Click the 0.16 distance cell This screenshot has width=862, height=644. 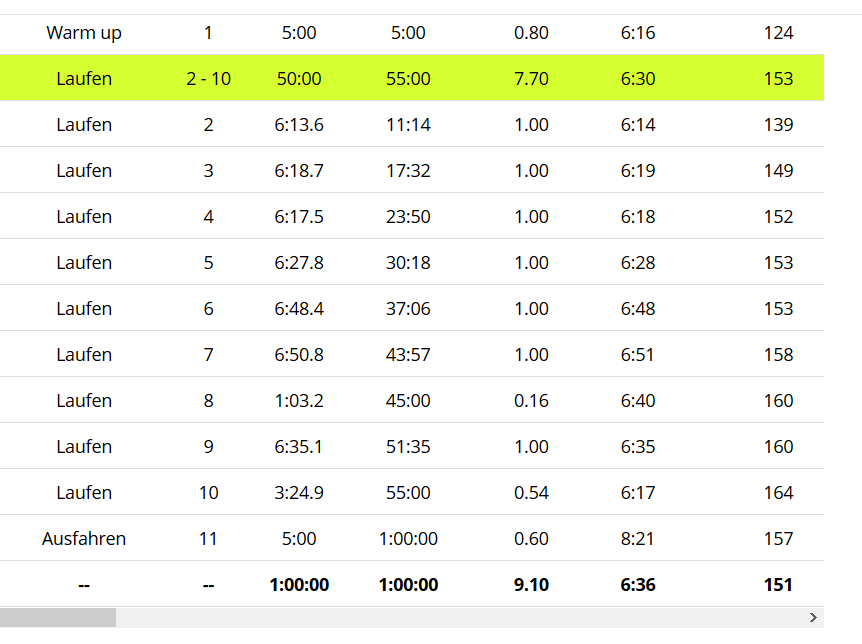(x=531, y=401)
